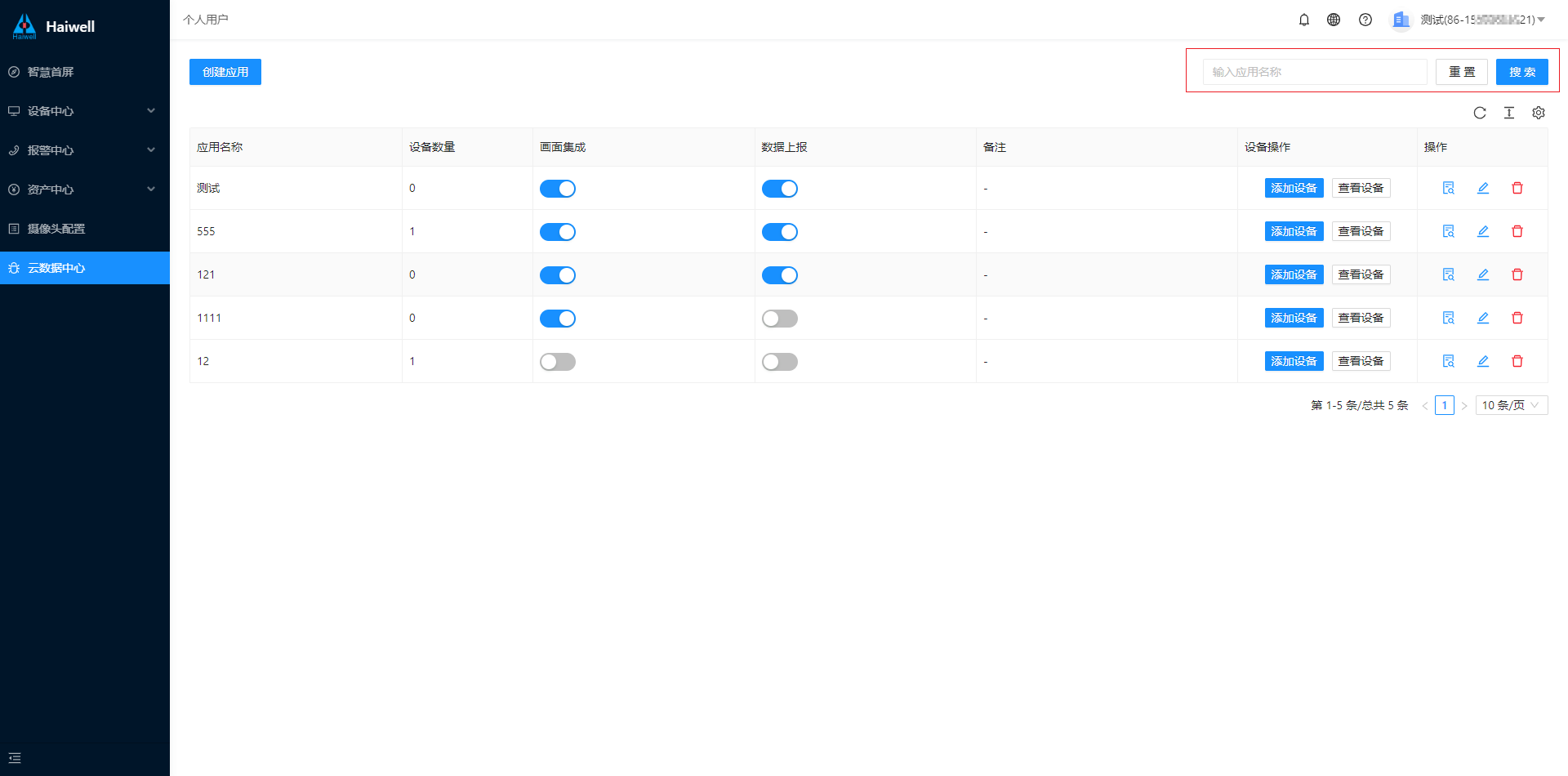The image size is (1568, 776).
Task: Click the 个人用户 breadcrumb text
Action: (206, 20)
